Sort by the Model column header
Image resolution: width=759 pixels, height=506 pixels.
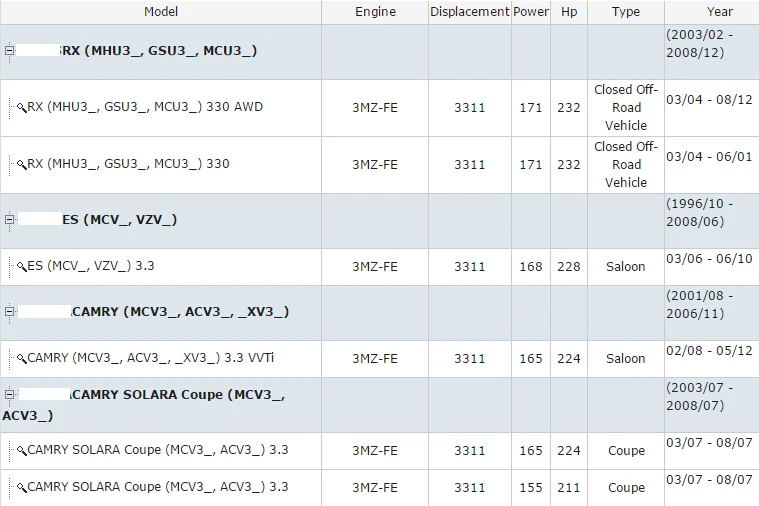[161, 12]
